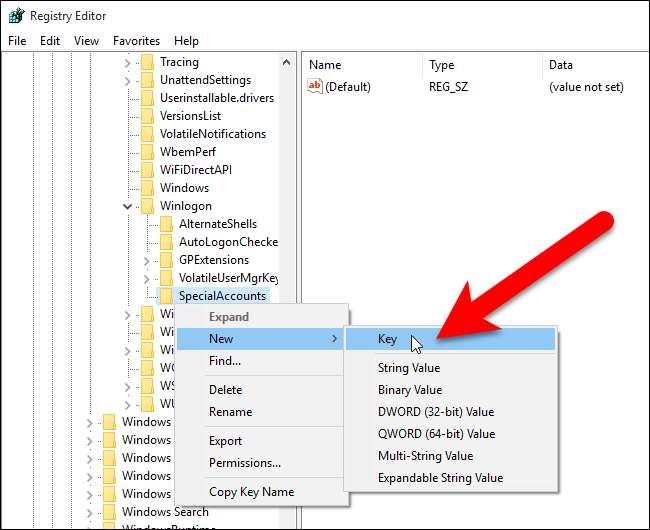Click the AlternateShells folder icon
Screen dimensions: 650x530
[x=167, y=224]
